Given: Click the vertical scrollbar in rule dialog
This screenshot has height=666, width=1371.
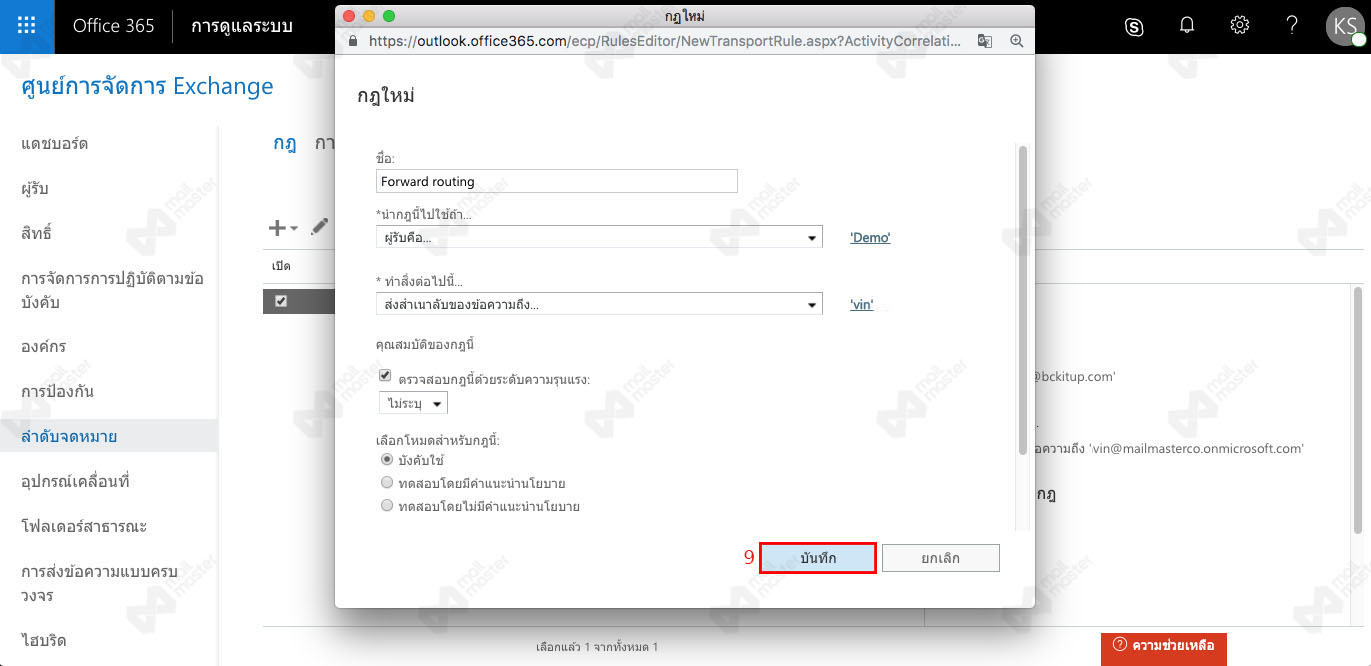Looking at the screenshot, I should click(x=1022, y=300).
